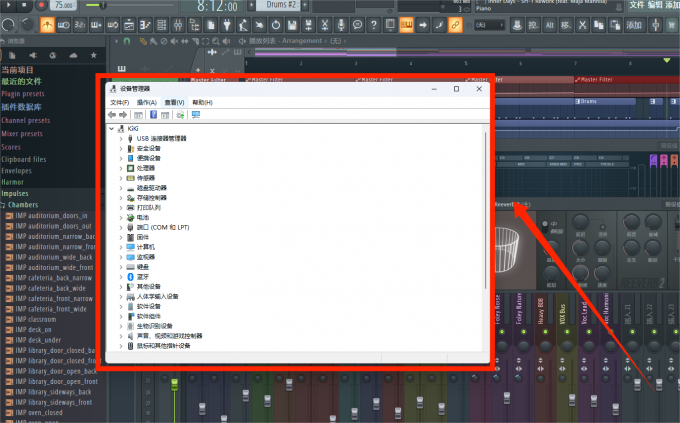680x423 pixels.
Task: Click the 监视器 monitor device icon
Action: click(x=130, y=257)
